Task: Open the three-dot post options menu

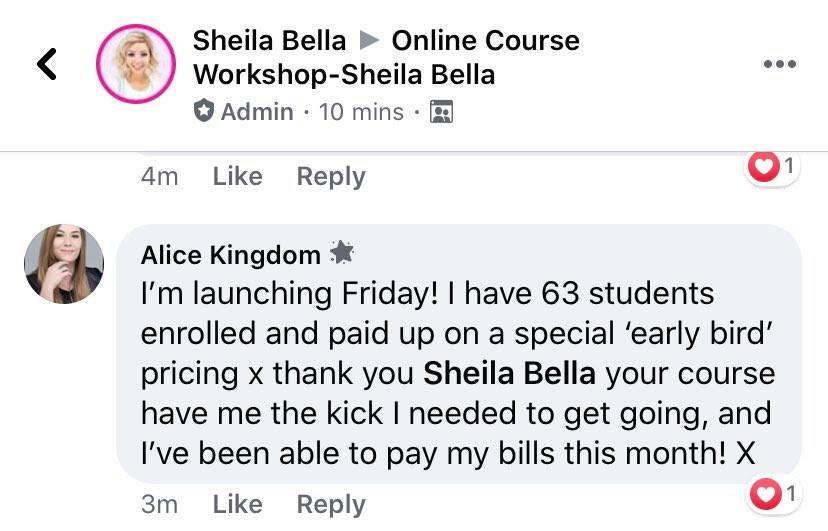Action: [779, 65]
